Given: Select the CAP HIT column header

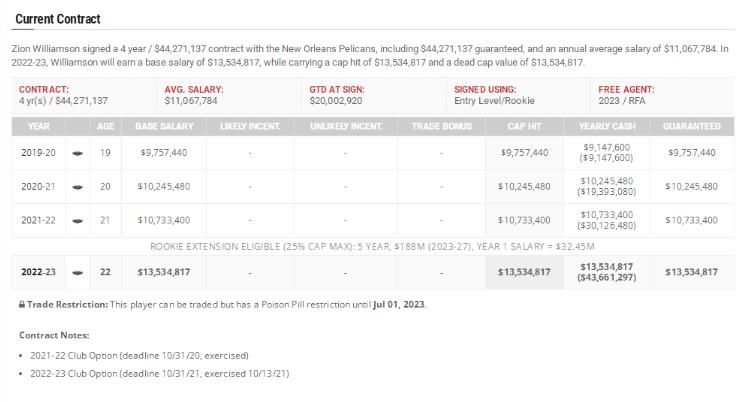Looking at the screenshot, I should point(524,126).
